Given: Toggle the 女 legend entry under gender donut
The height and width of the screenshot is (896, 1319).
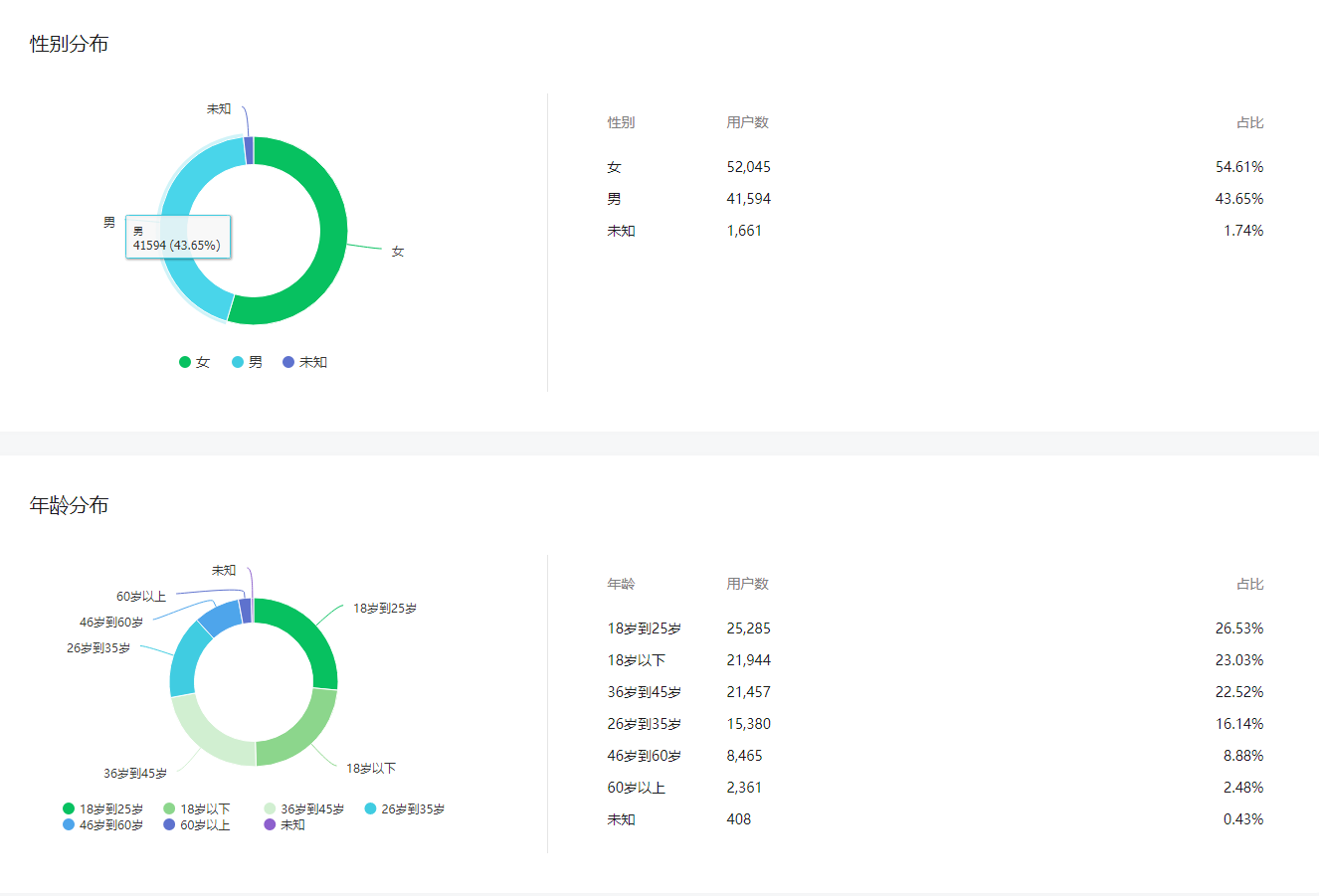Looking at the screenshot, I should coord(195,362).
